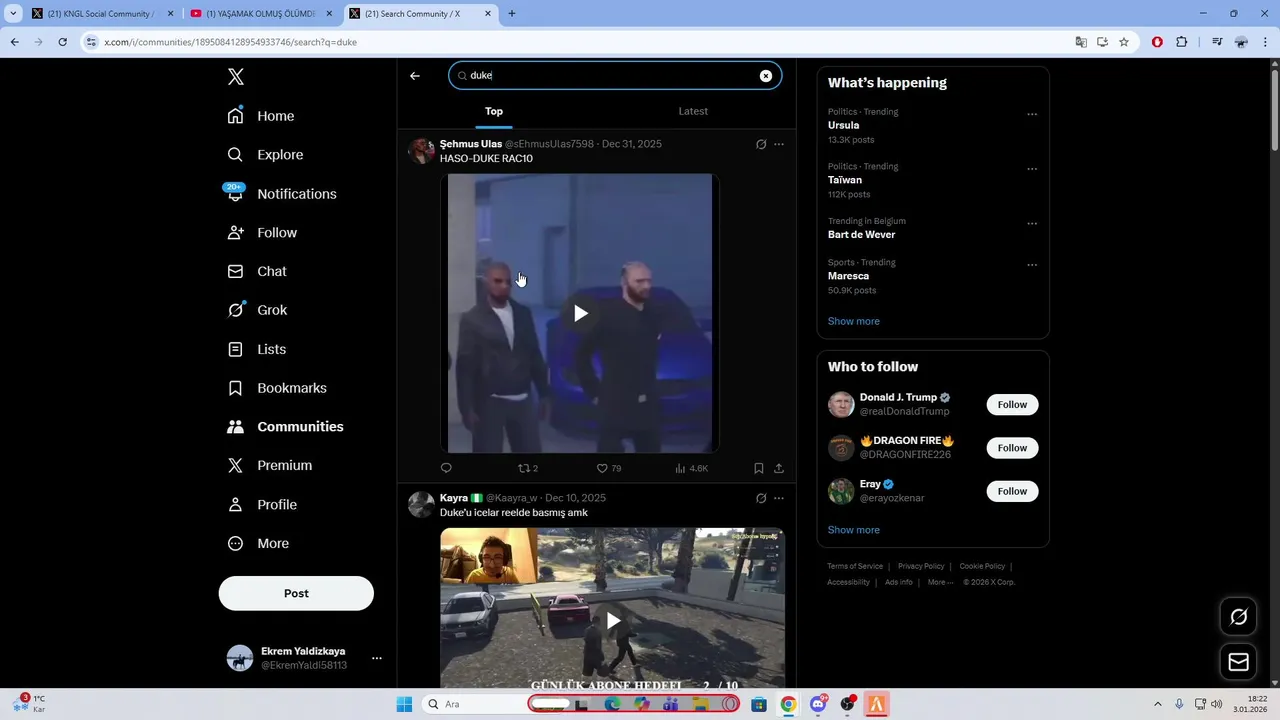Screen dimensions: 1280x720
Task: Open floating Messages envelope button
Action: [x=1239, y=662]
